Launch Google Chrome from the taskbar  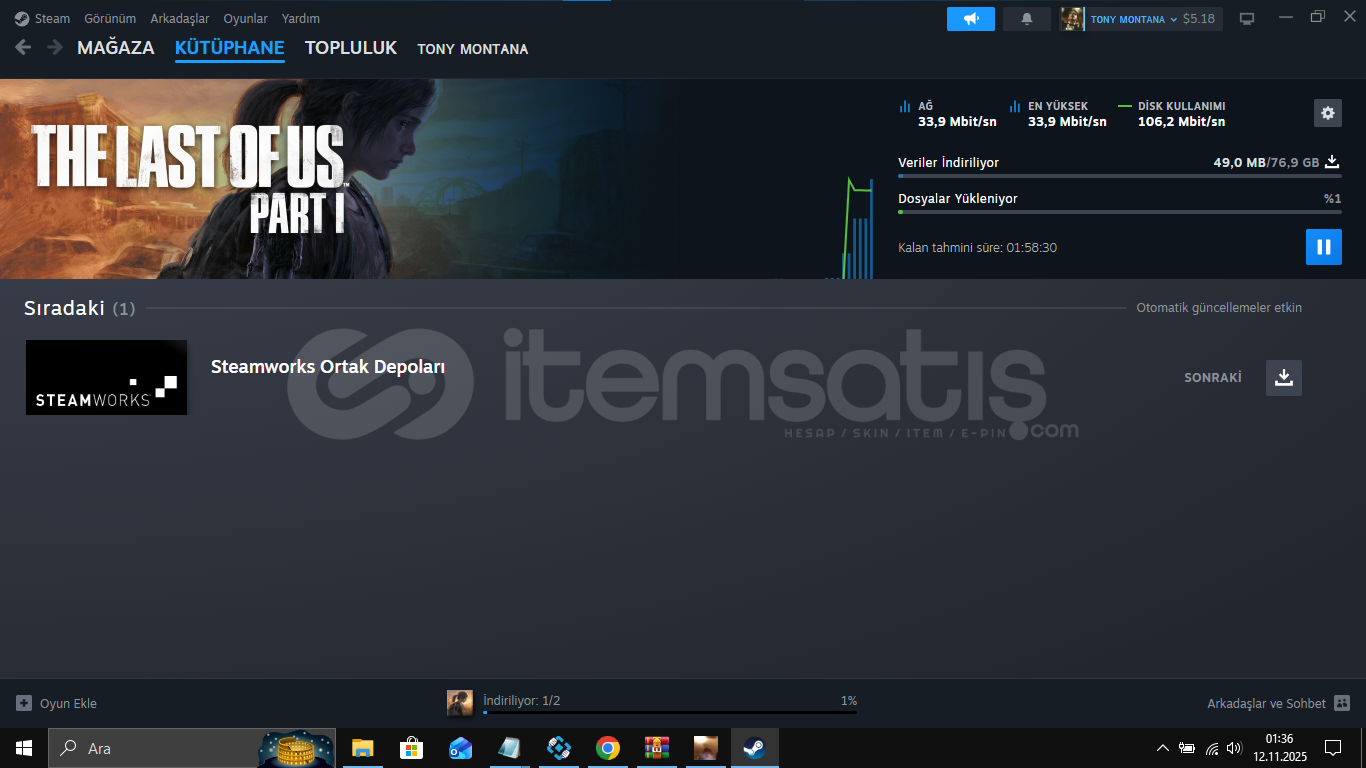click(x=607, y=748)
